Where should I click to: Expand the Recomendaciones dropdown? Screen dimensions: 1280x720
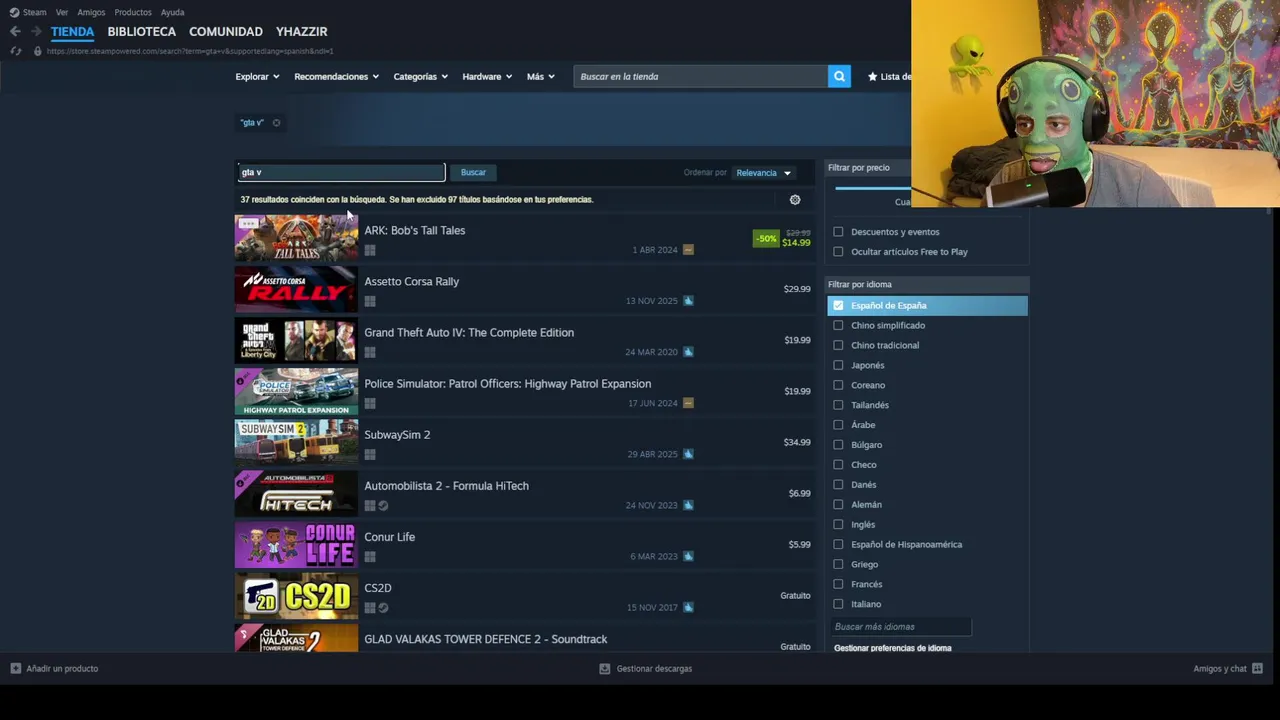coord(336,76)
